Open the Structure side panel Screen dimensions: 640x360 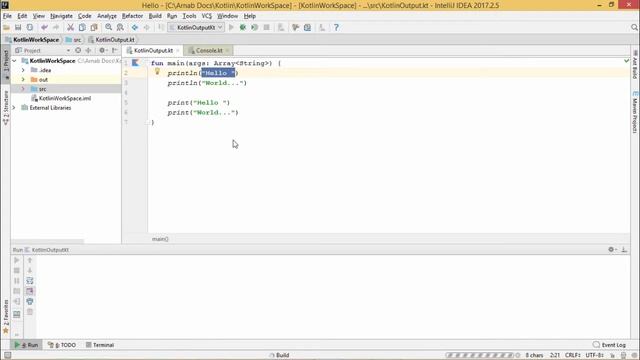pos(6,107)
